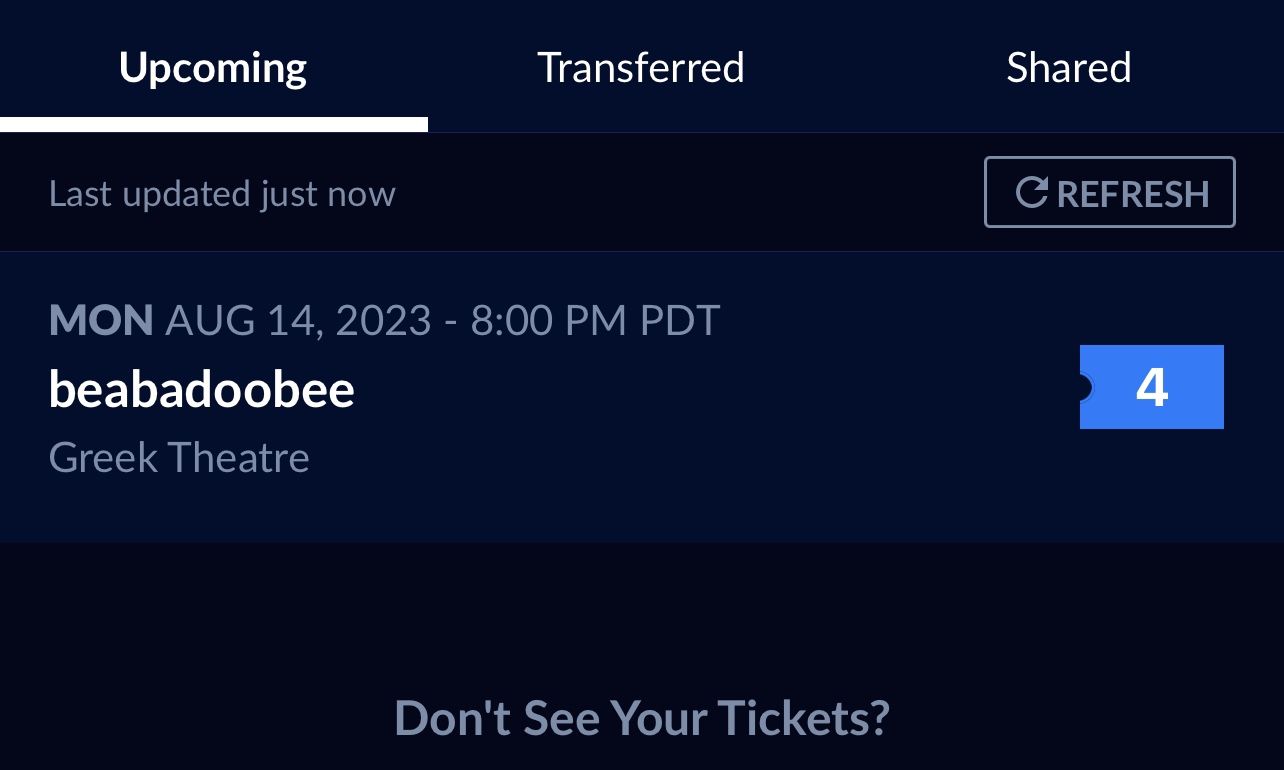1284x770 pixels.
Task: Tap the MON day label
Action: tap(101, 321)
